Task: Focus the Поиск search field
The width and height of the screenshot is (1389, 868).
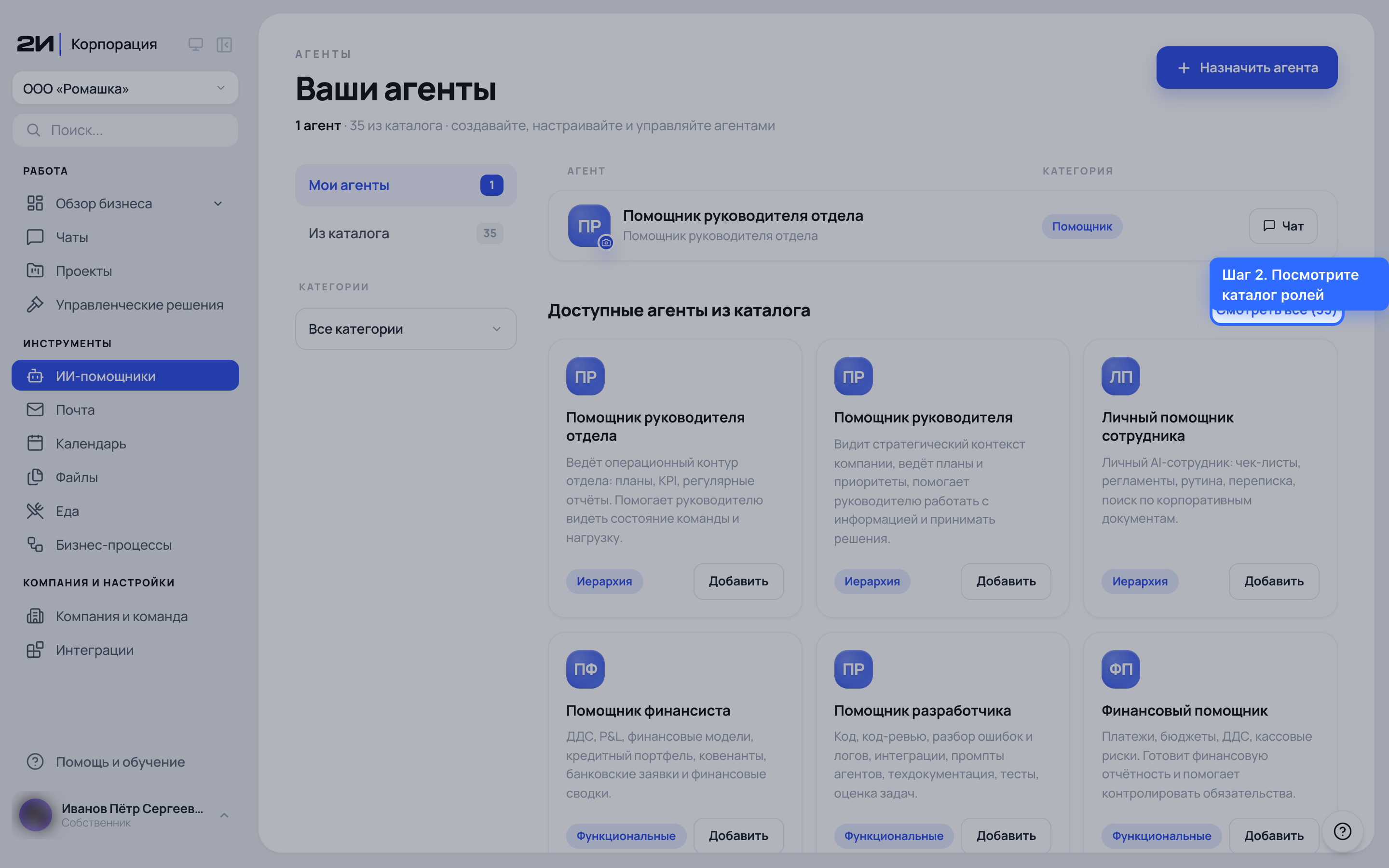Action: 125,130
